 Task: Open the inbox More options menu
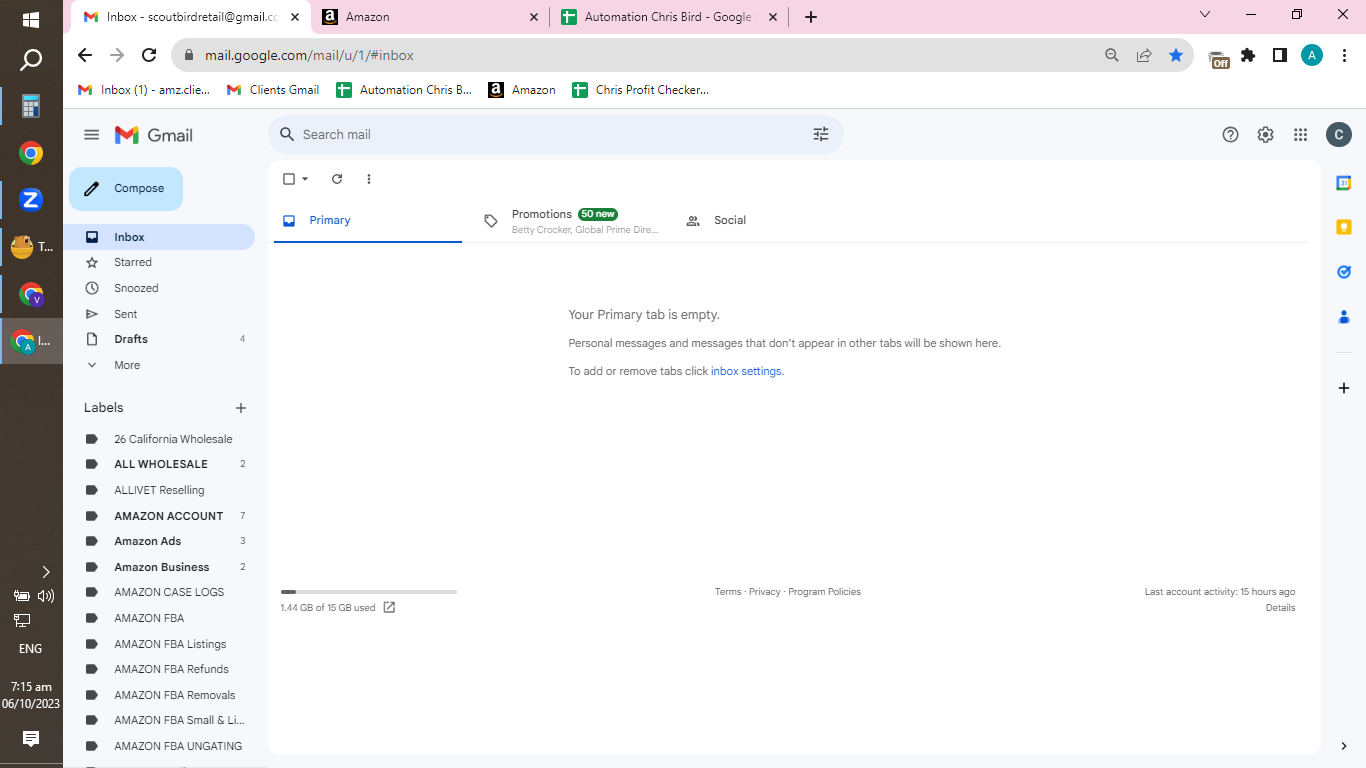point(369,179)
